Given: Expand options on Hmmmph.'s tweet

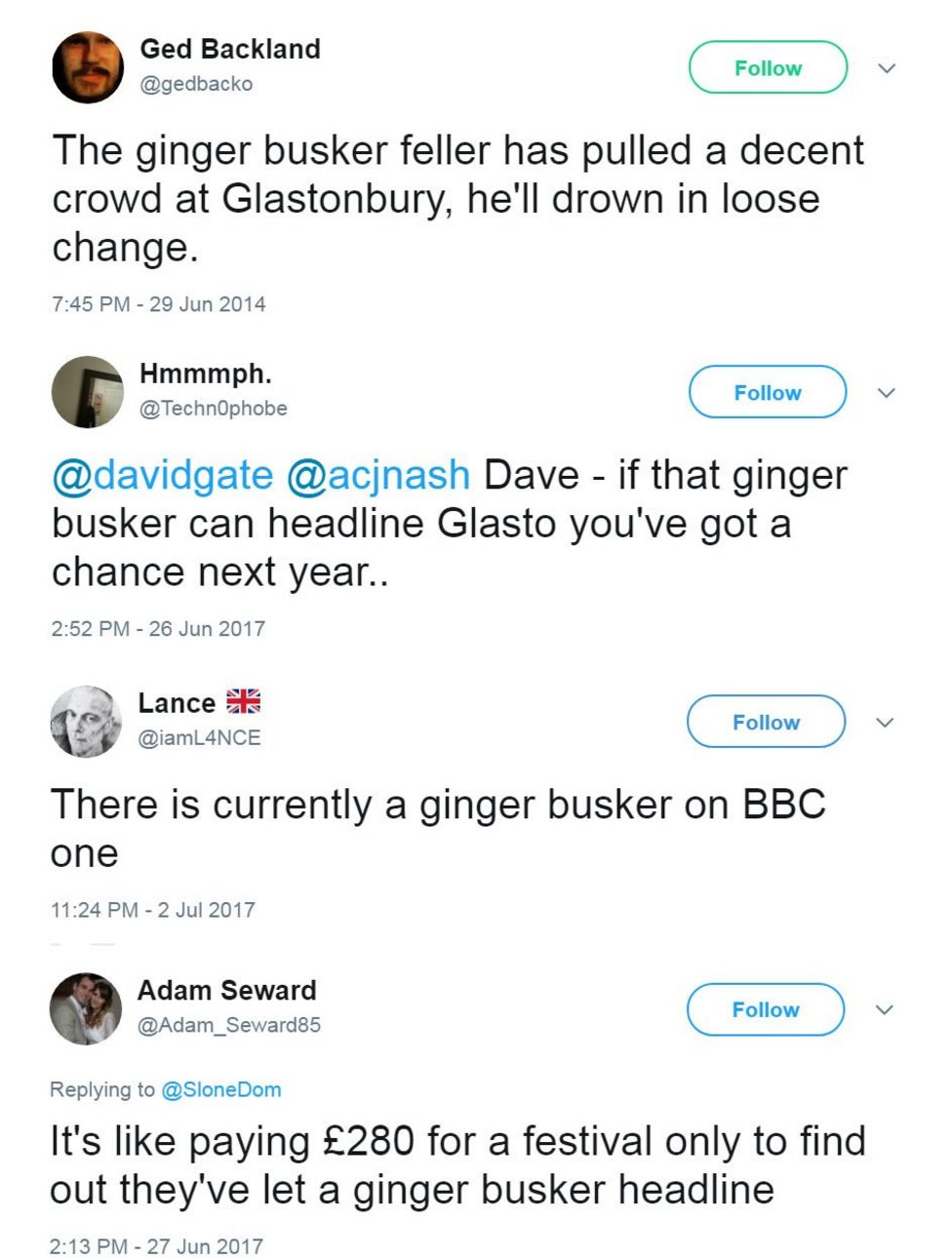Looking at the screenshot, I should coord(887,392).
